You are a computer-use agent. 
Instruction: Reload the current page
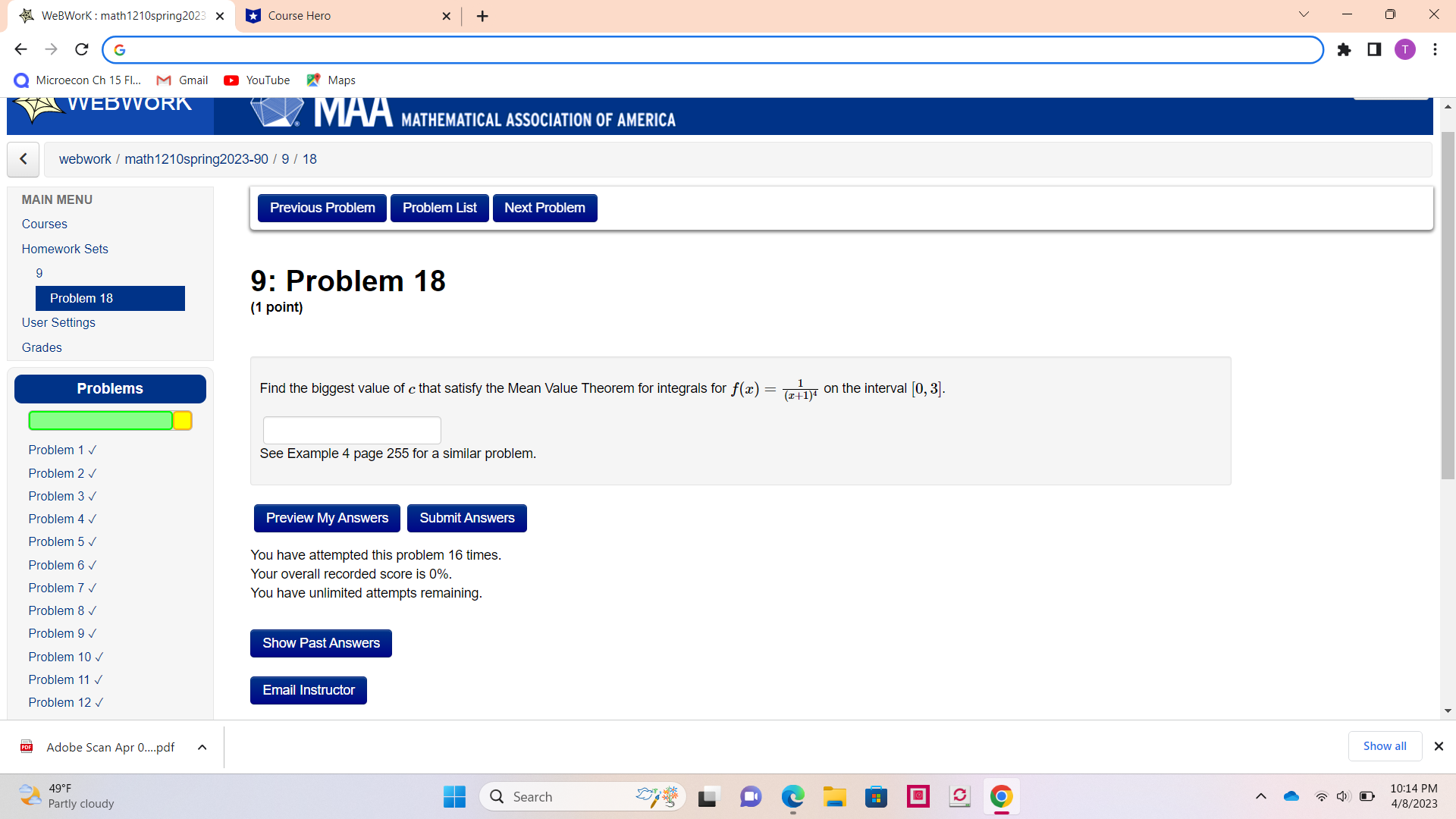point(81,49)
